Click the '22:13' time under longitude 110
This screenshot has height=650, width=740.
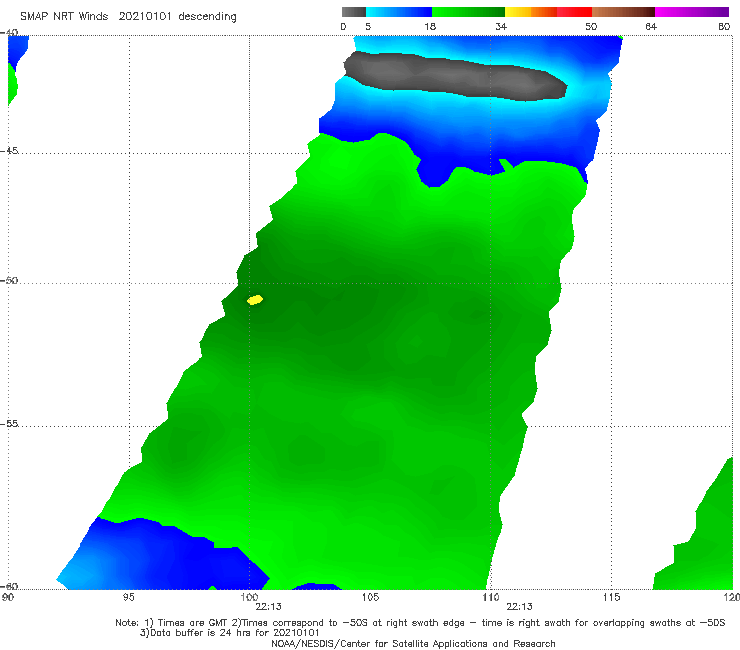tap(519, 607)
